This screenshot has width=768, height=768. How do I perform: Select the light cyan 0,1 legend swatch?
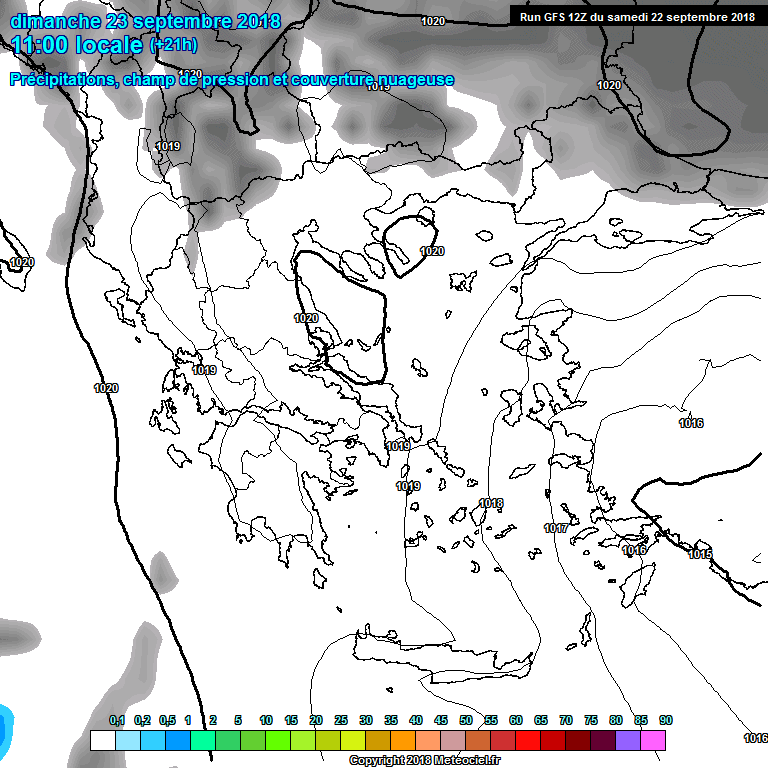tap(128, 740)
